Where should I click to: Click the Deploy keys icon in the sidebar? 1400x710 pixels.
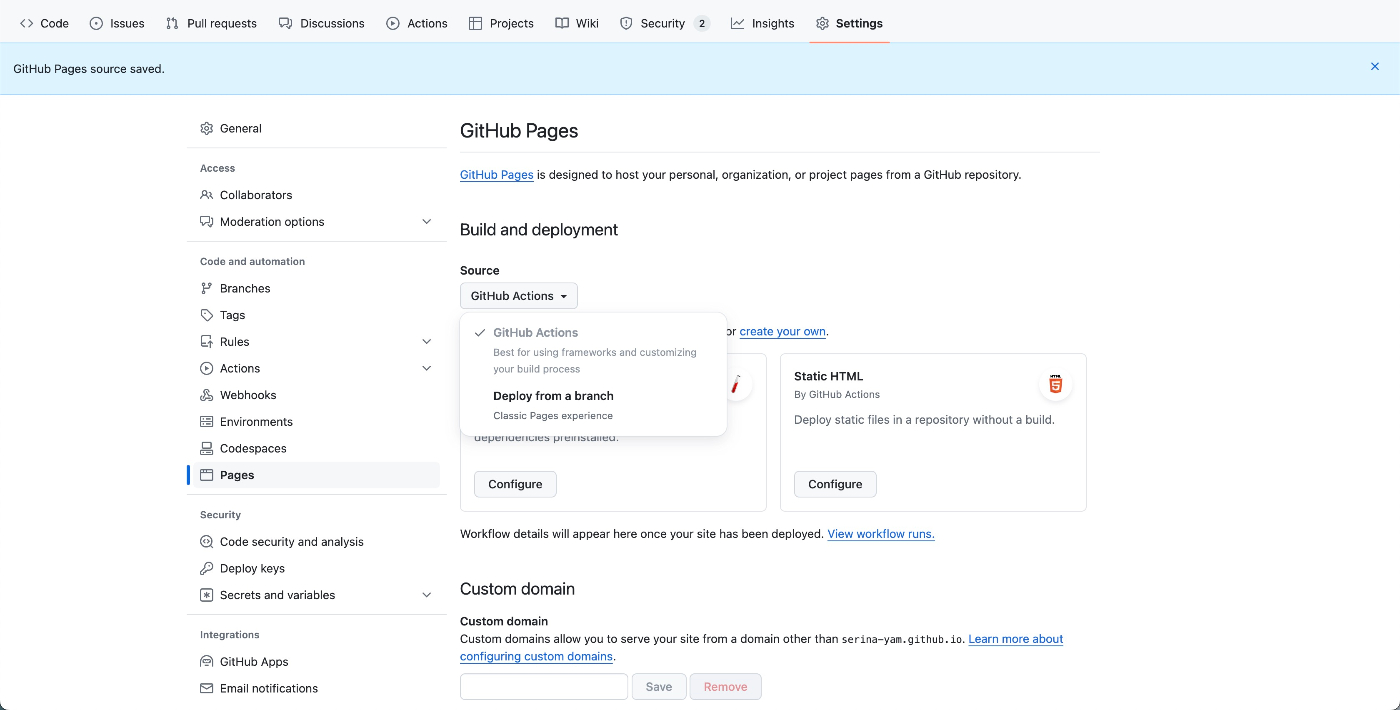tap(206, 568)
